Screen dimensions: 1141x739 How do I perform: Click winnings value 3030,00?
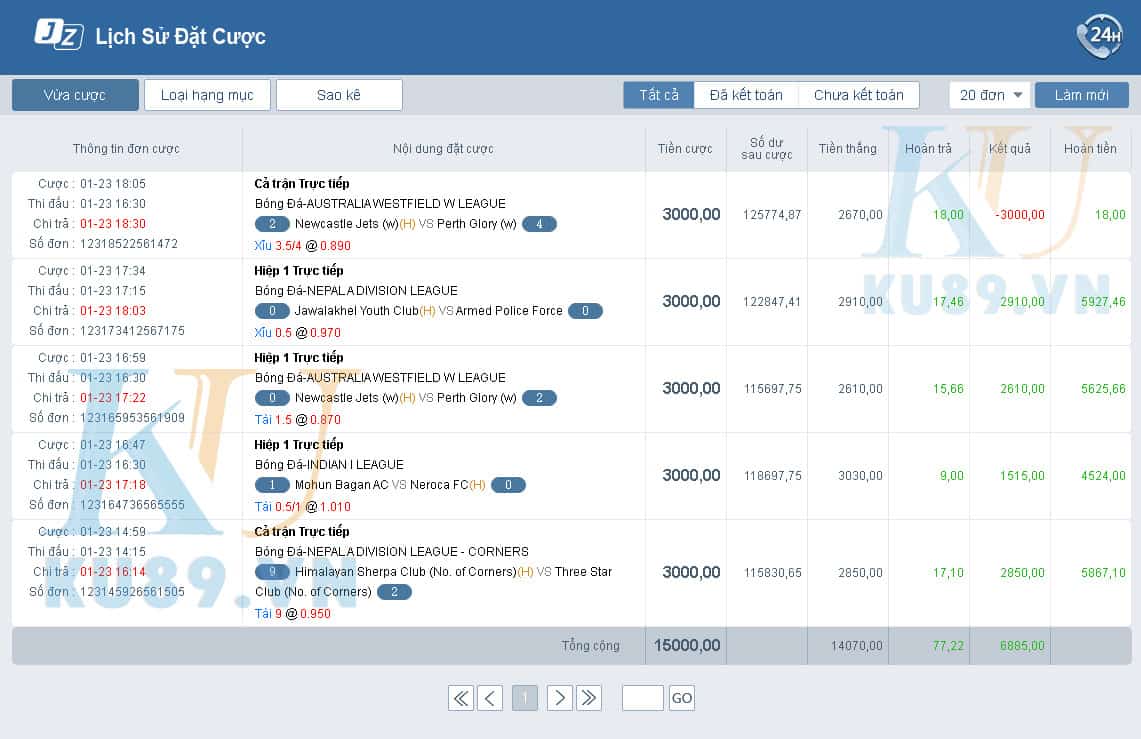860,476
